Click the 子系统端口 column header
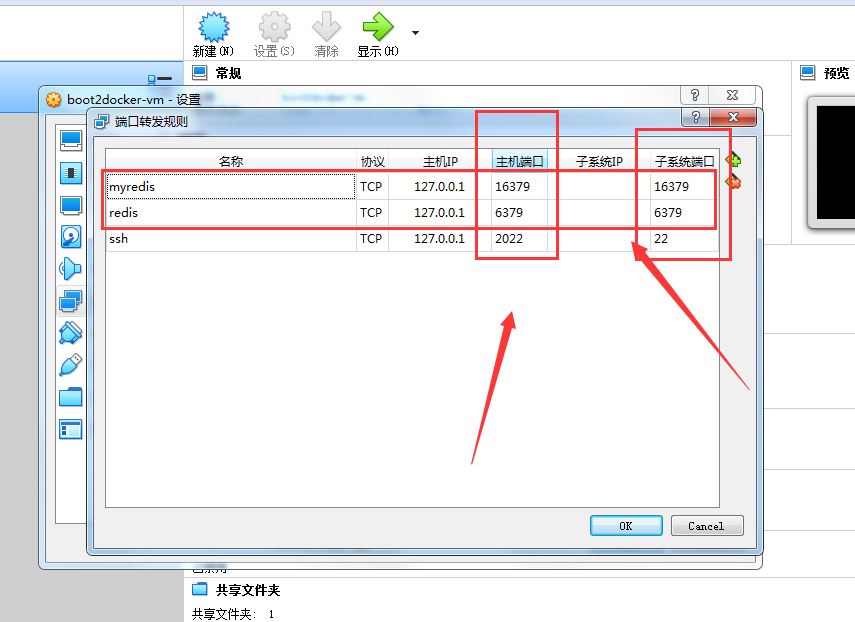This screenshot has width=855, height=622. pyautogui.click(x=685, y=161)
